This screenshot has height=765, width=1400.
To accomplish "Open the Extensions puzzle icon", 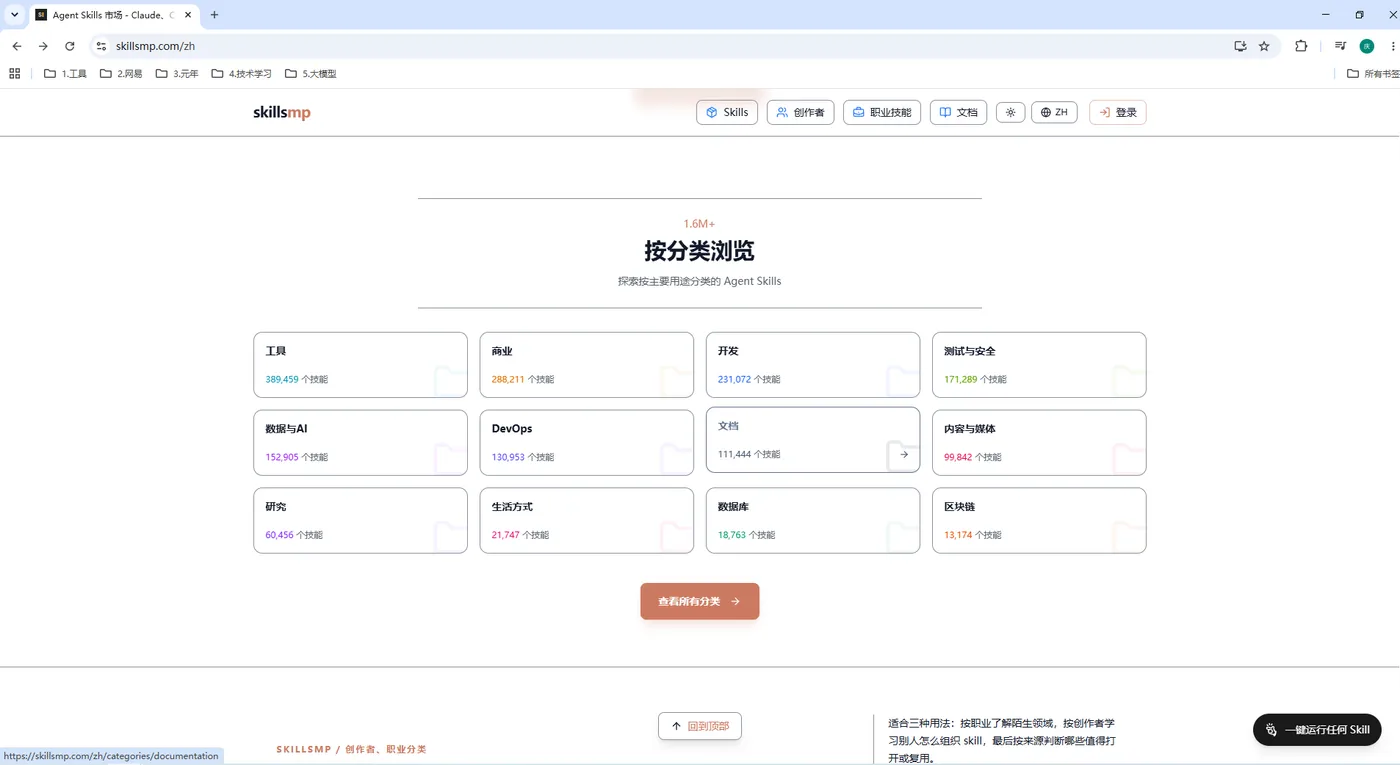I will coord(1301,46).
